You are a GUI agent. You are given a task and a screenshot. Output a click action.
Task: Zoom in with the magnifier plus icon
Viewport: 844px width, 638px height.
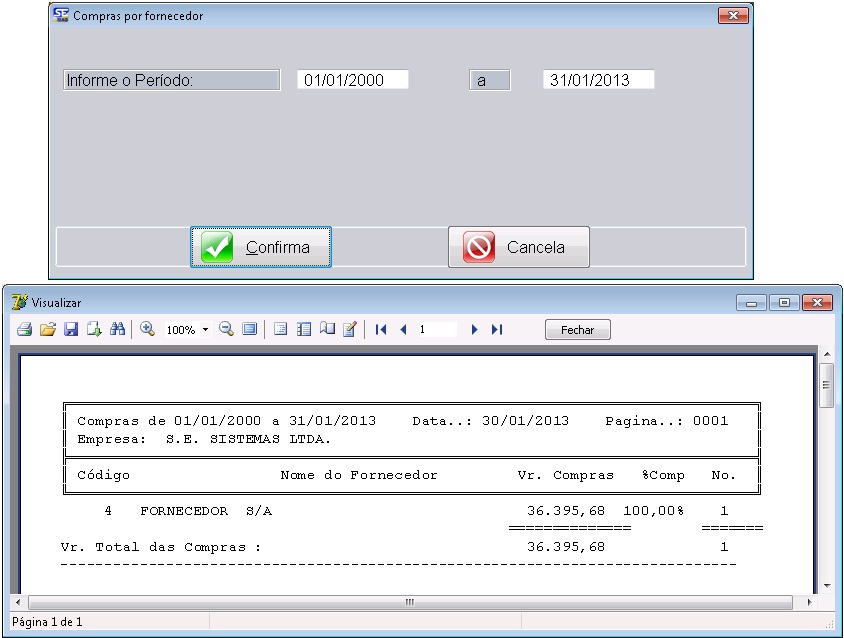147,329
